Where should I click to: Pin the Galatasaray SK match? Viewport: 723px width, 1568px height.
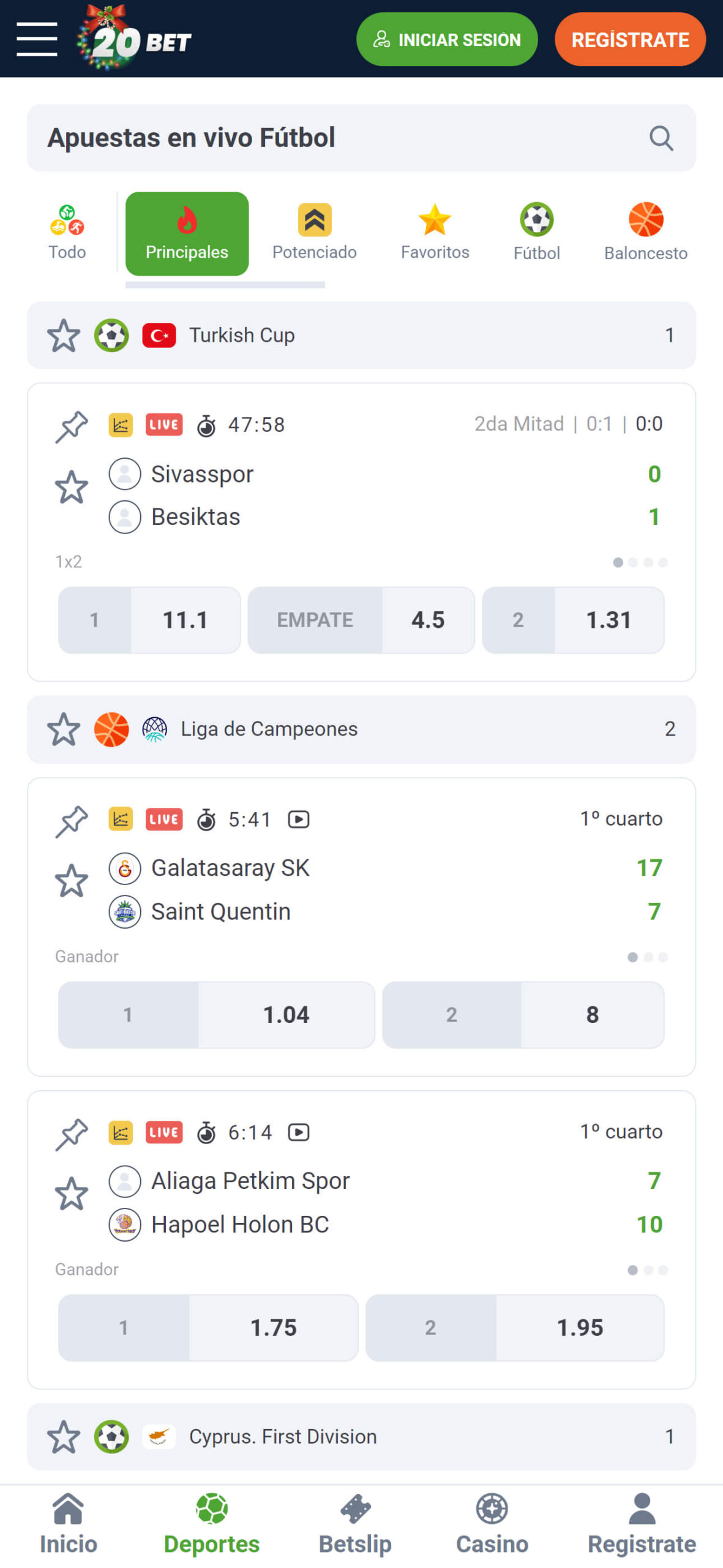(72, 820)
